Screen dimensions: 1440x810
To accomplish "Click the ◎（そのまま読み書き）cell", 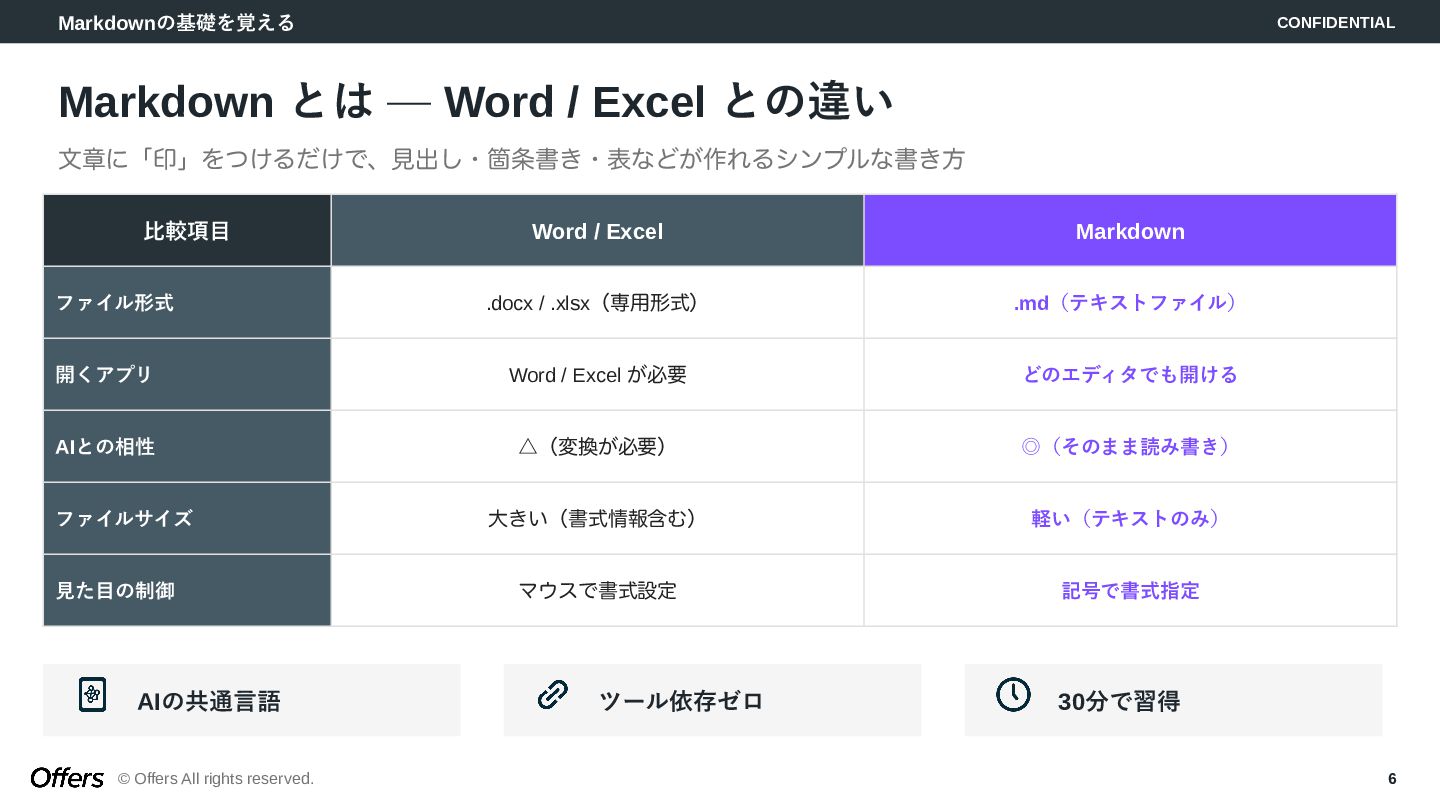I will pyautogui.click(x=1130, y=446).
